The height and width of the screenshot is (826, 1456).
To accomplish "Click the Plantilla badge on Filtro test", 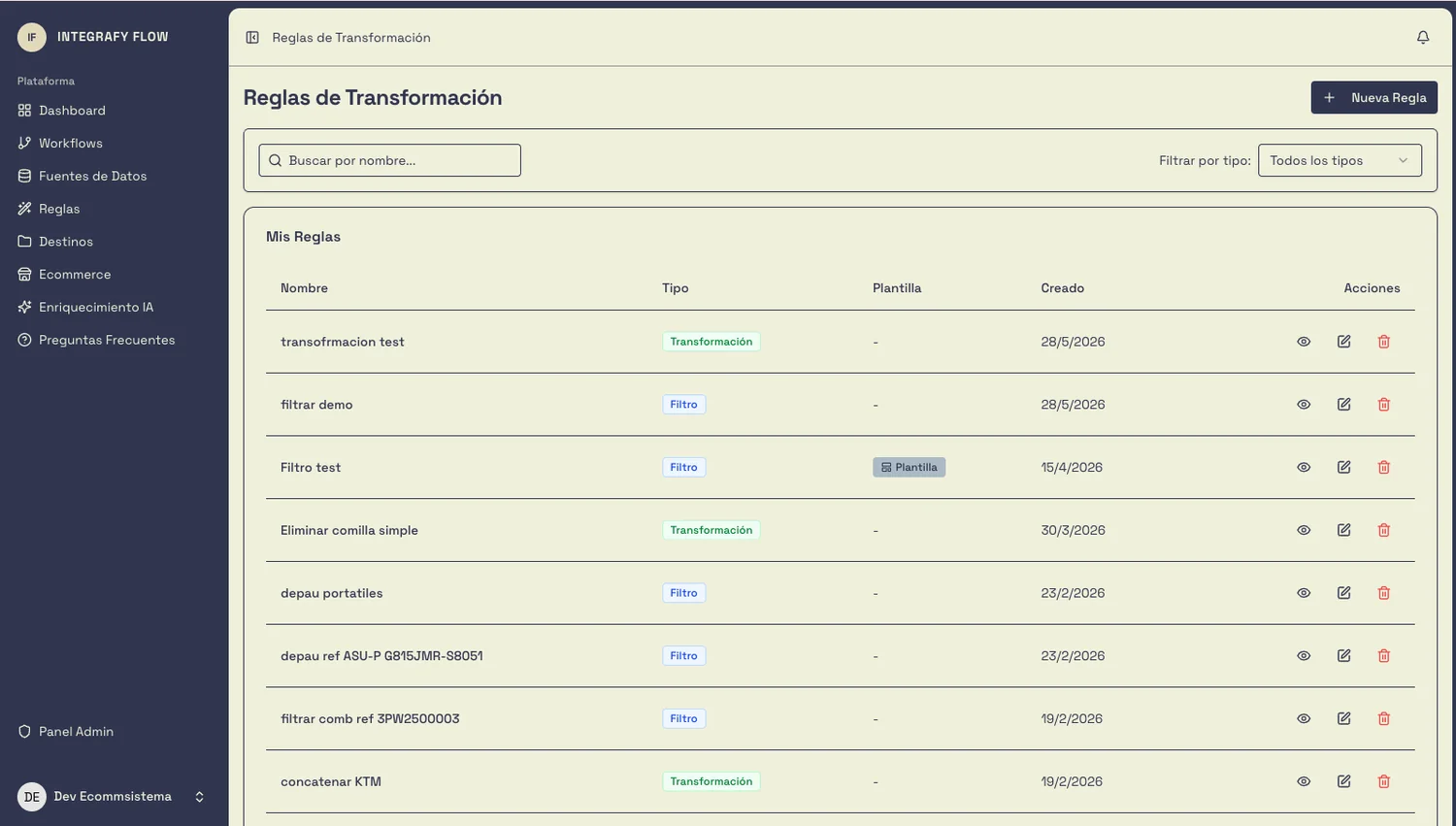I will [x=909, y=468].
